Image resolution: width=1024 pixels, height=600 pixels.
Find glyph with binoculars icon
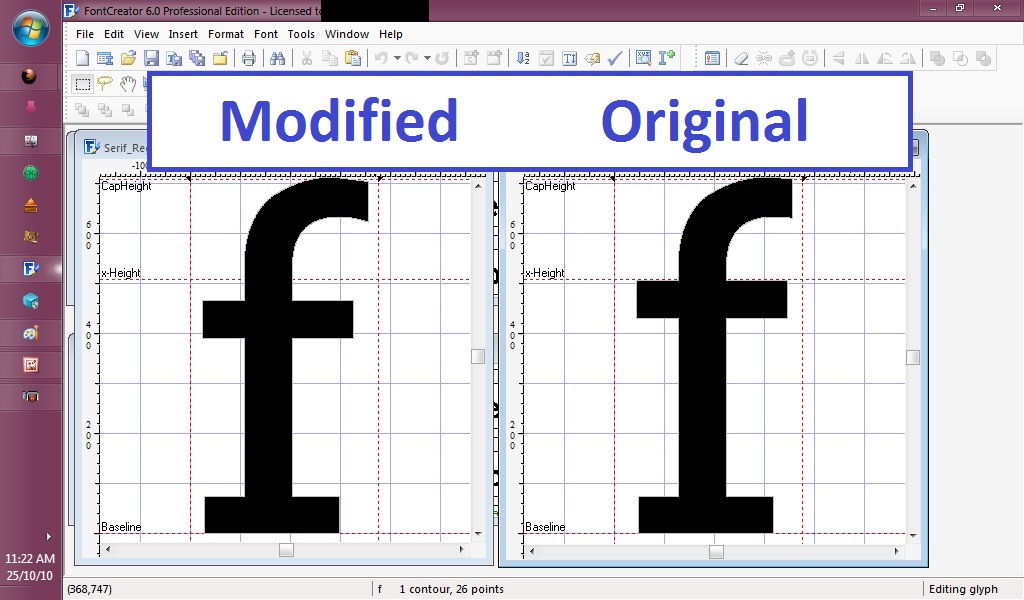pyautogui.click(x=278, y=59)
